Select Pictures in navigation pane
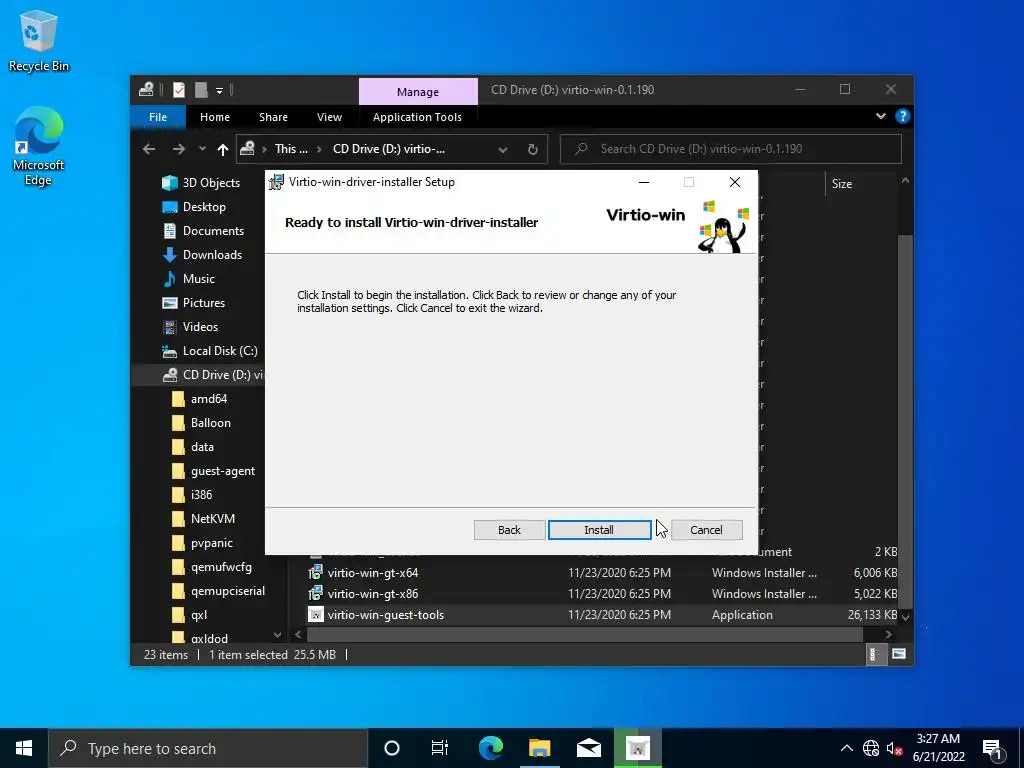The width and height of the screenshot is (1024, 768). [194, 303]
